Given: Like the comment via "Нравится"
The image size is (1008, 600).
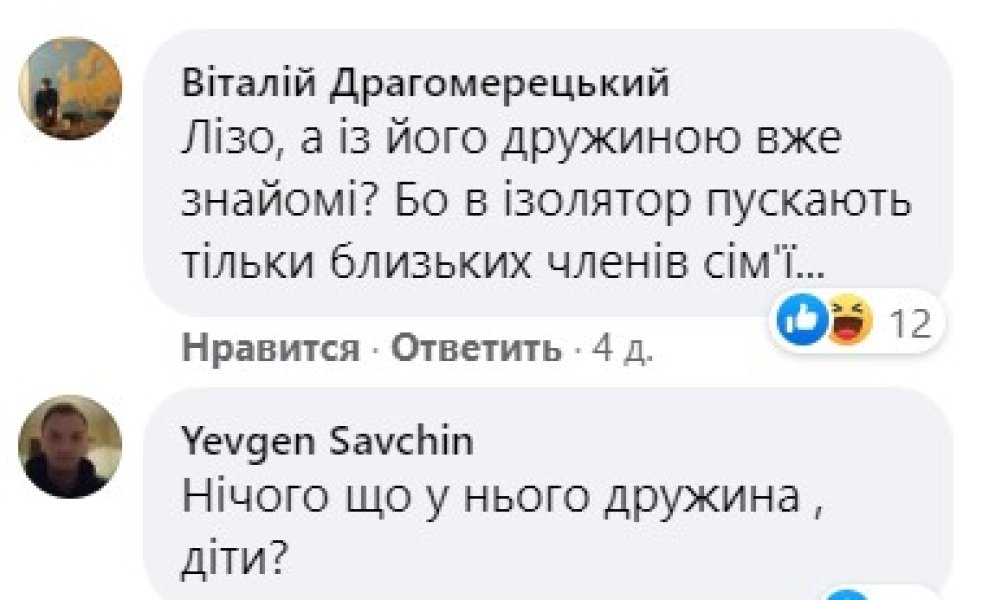Looking at the screenshot, I should point(270,348).
